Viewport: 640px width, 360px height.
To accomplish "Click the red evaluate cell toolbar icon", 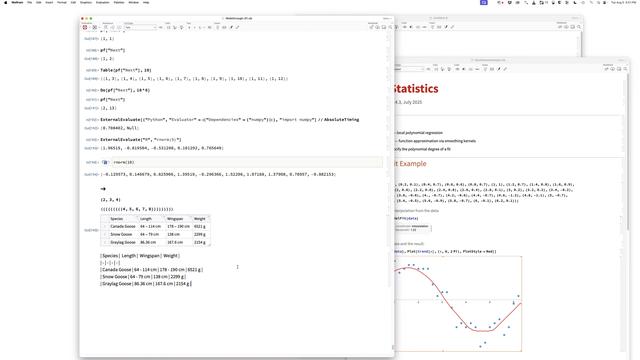I will point(85,27).
